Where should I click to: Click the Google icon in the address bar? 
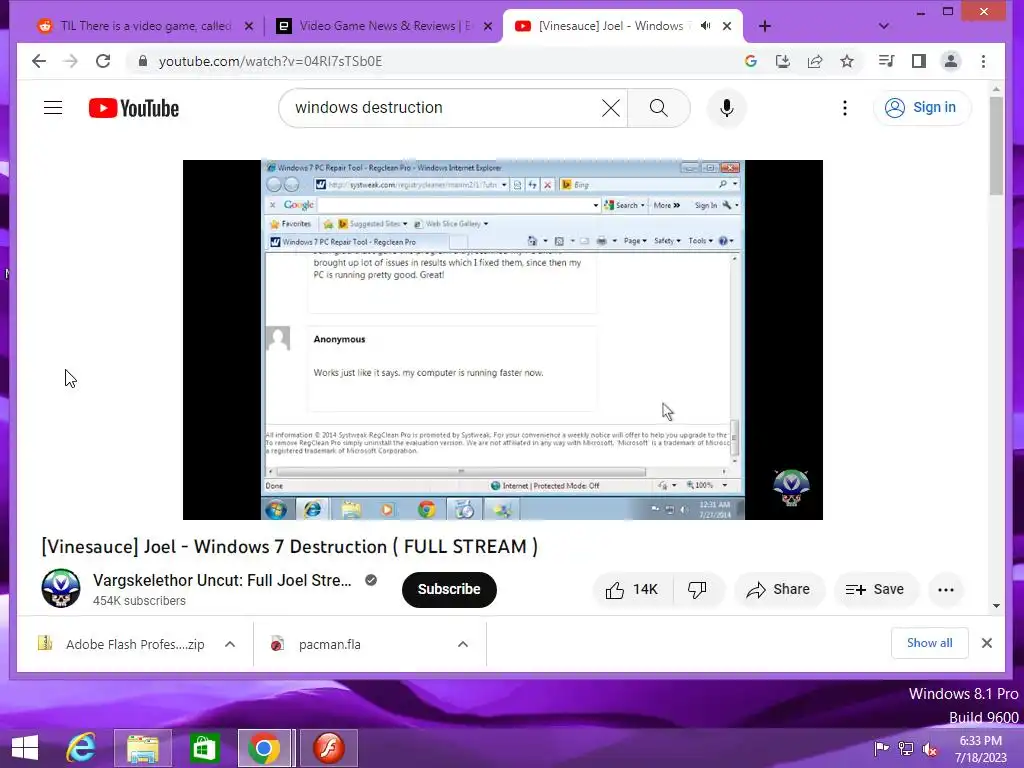(750, 61)
